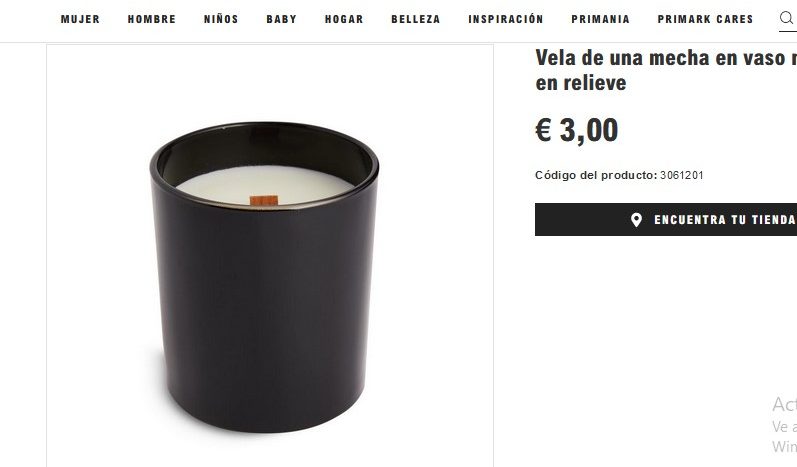
Task: Select BABY in the navigation bar
Action: point(282,19)
